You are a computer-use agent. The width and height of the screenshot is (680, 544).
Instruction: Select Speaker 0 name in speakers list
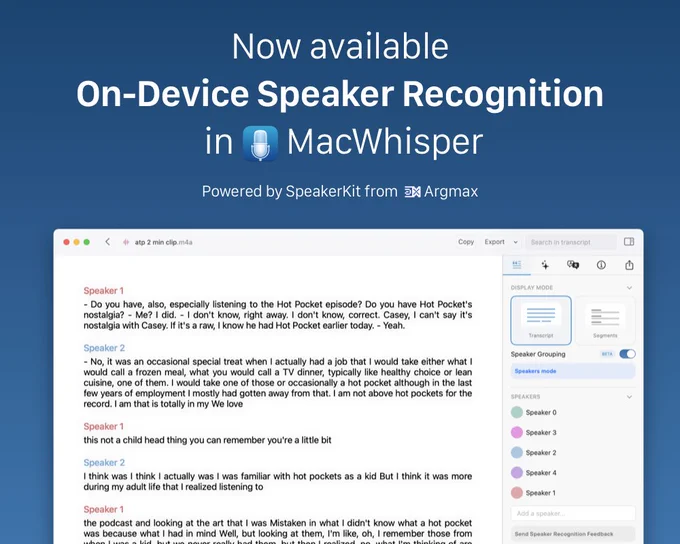(541, 412)
